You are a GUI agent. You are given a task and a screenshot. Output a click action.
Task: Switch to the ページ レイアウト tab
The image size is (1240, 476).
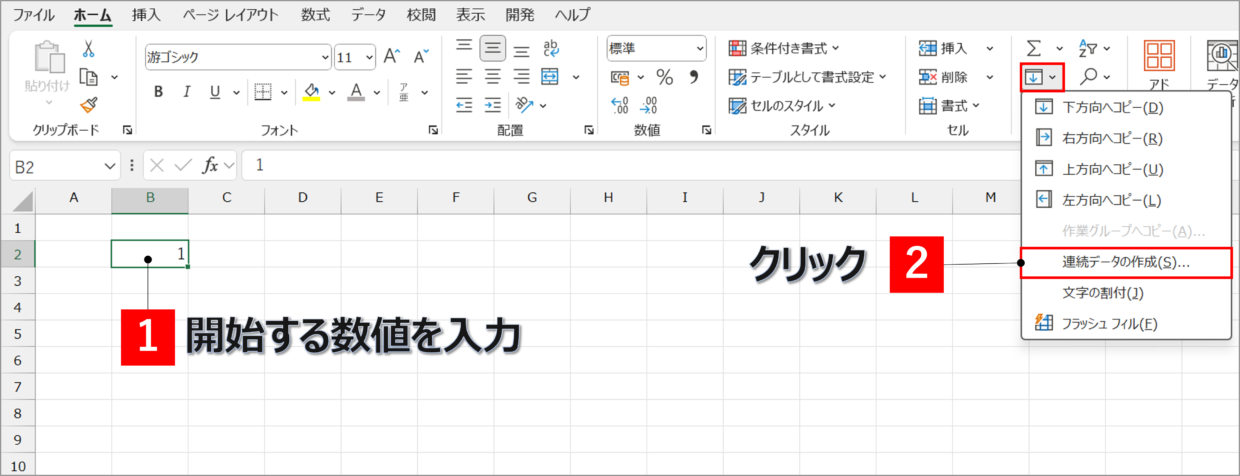(231, 15)
